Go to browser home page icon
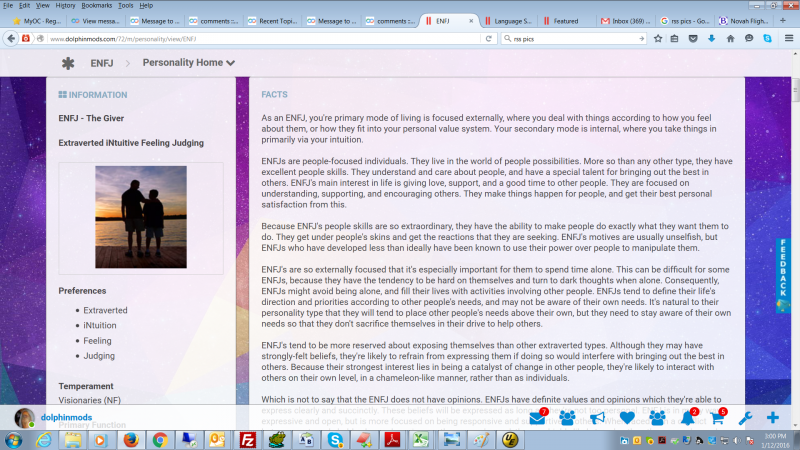The width and height of the screenshot is (800, 450). [x=730, y=38]
